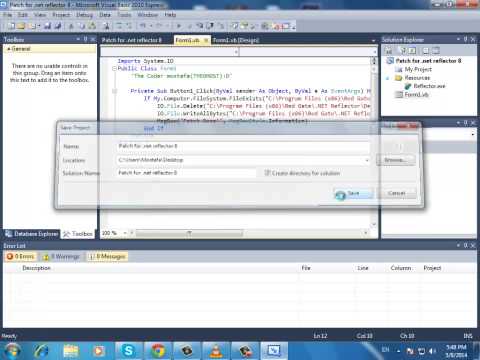Open the Location dropdown in Save Project
The height and width of the screenshot is (360, 480).
(367, 160)
